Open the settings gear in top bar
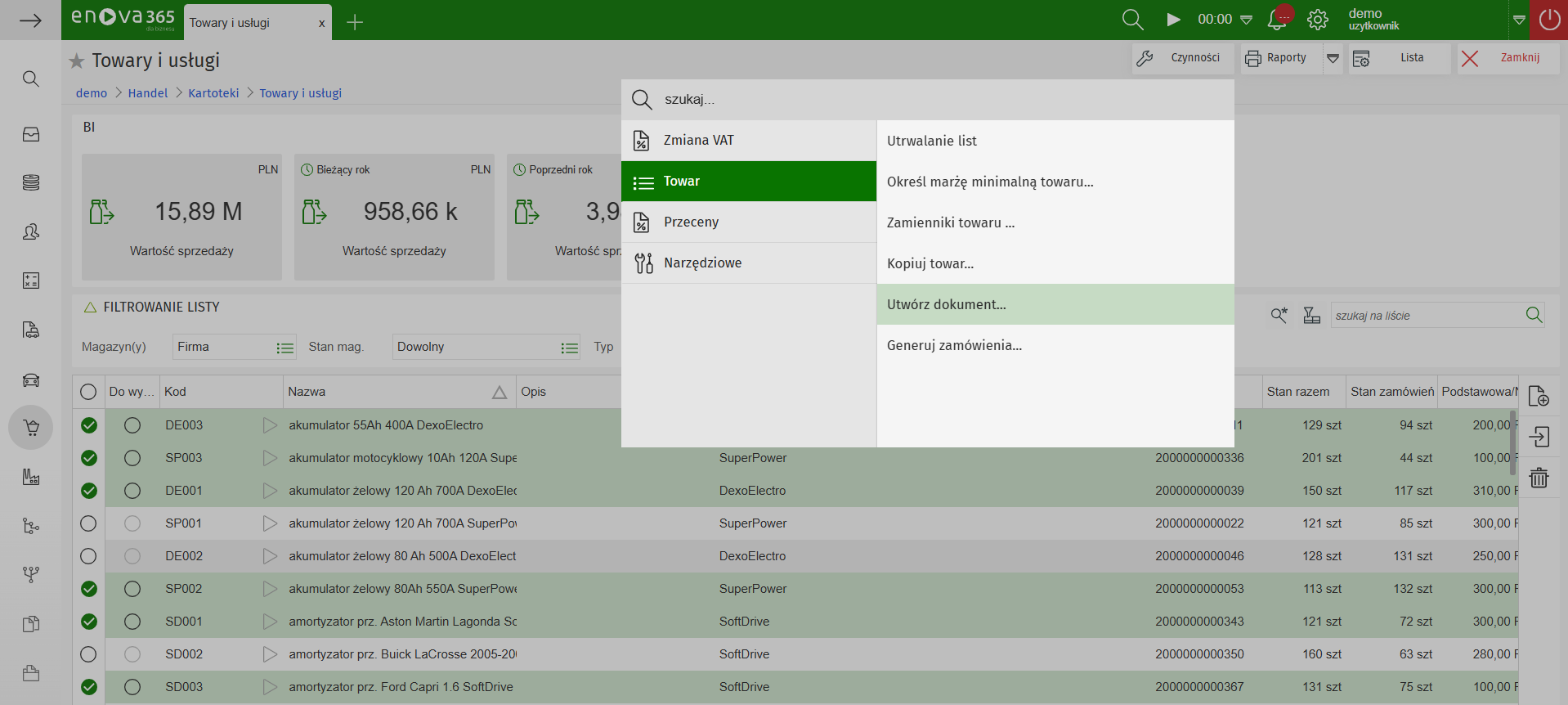Screen dimensions: 1568x705 click(x=1317, y=20)
